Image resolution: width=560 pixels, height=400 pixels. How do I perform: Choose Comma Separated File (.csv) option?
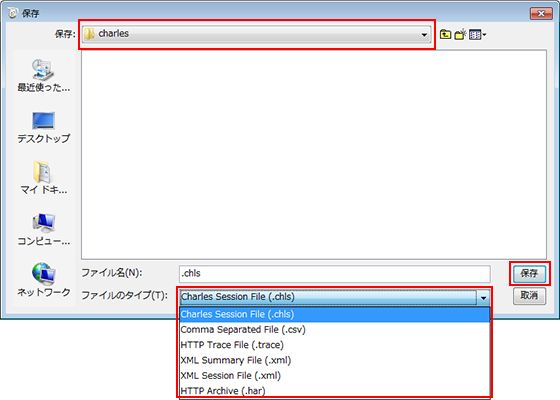coord(335,330)
